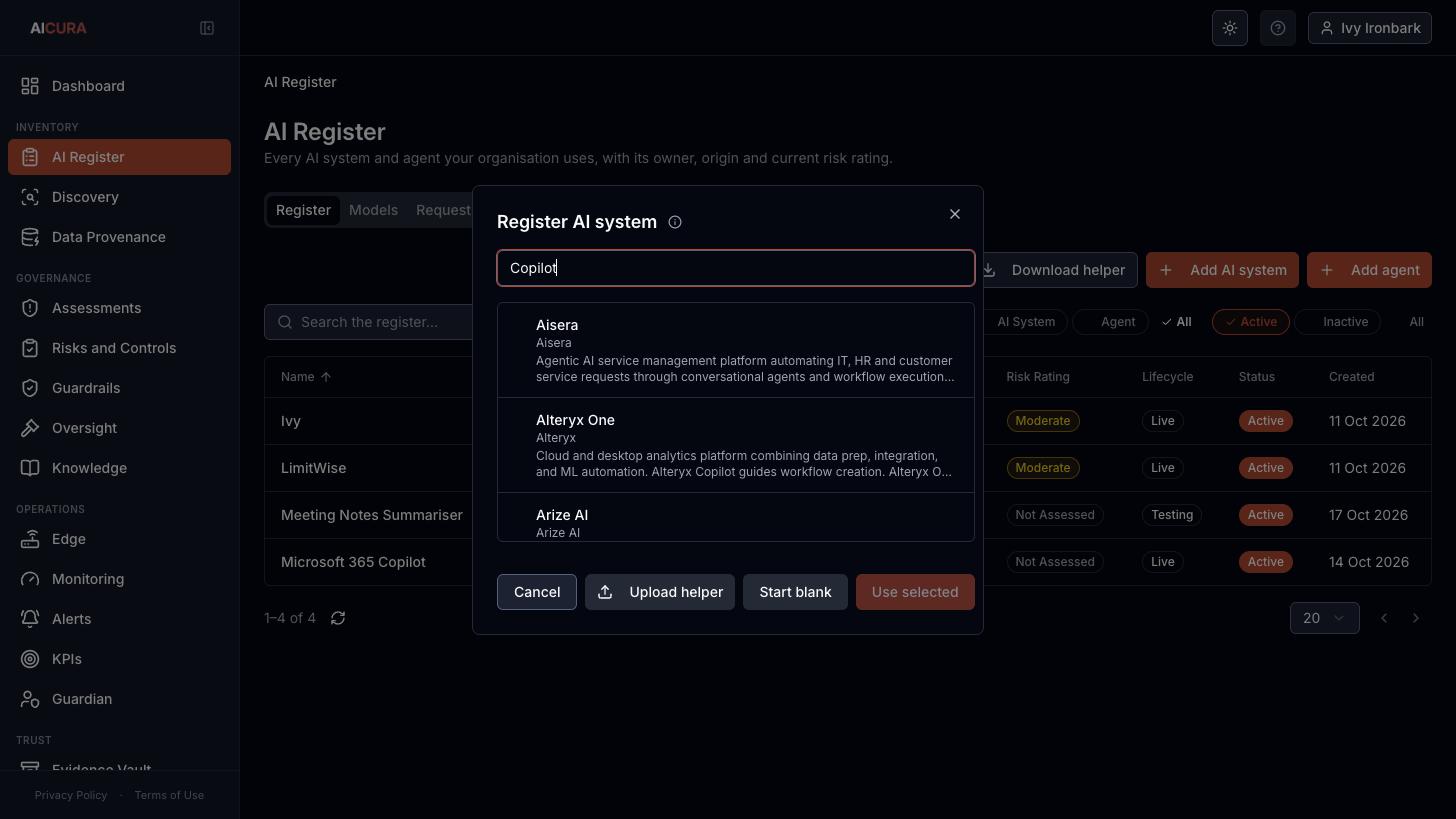The image size is (1456, 819).
Task: Open Monitoring gauge icon item
Action: [119, 579]
